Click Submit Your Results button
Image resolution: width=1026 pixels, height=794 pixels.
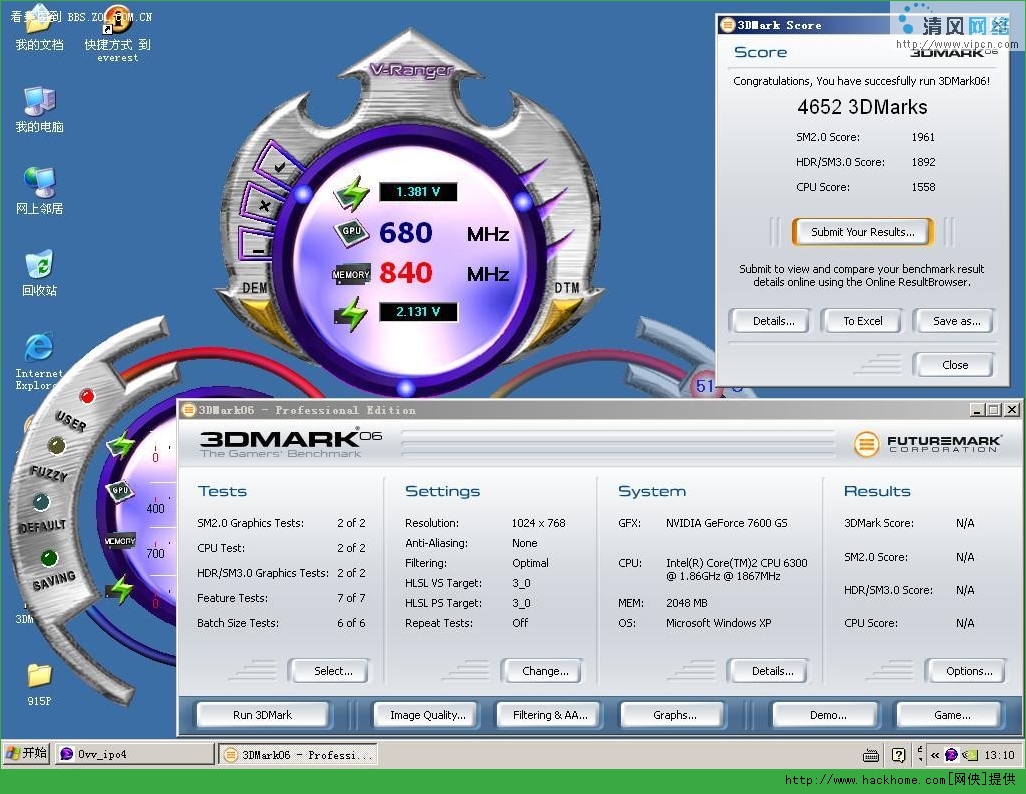[x=862, y=232]
